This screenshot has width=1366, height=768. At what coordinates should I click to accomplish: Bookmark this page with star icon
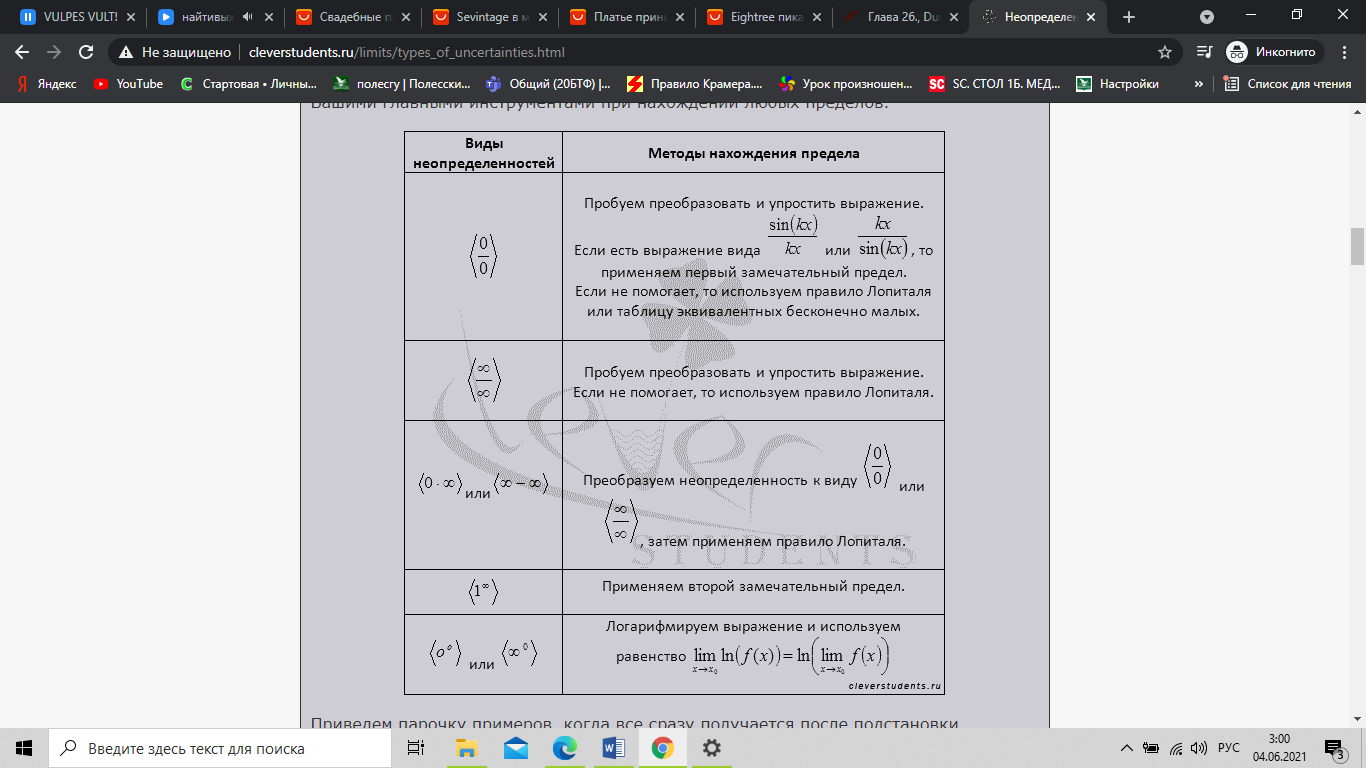1164,52
